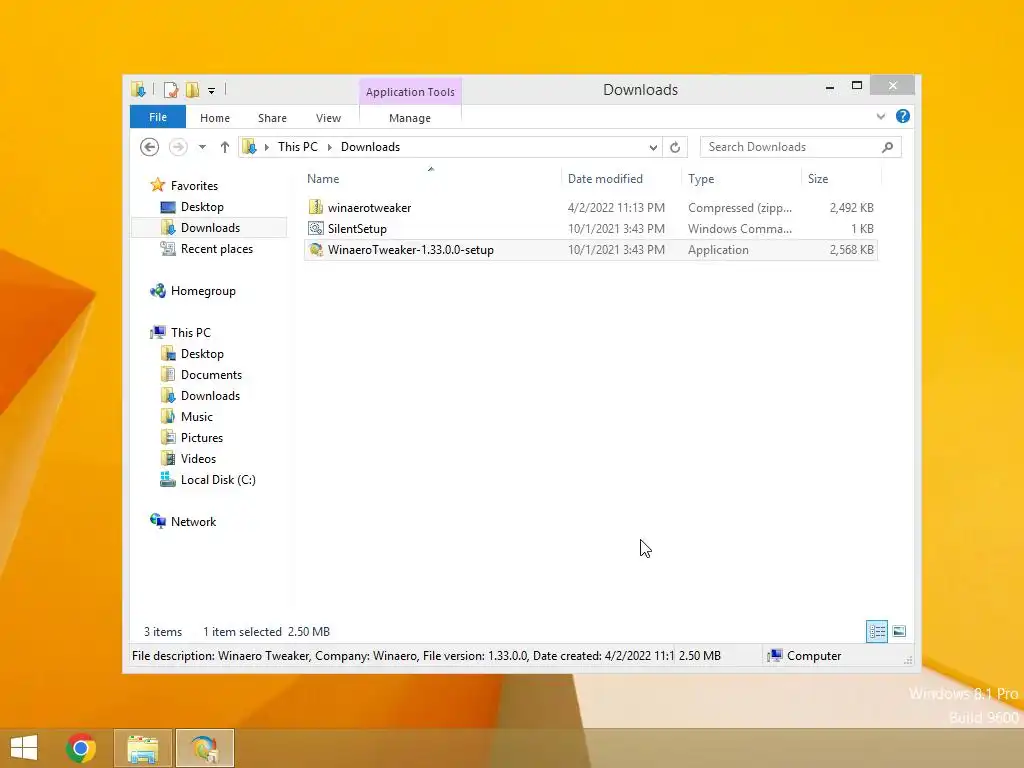Switch to the Home ribbon tab

pyautogui.click(x=215, y=118)
